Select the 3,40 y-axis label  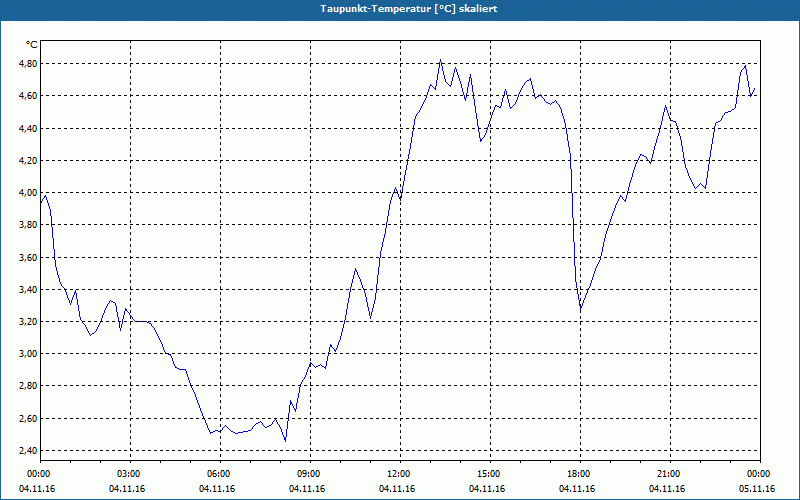[29, 290]
